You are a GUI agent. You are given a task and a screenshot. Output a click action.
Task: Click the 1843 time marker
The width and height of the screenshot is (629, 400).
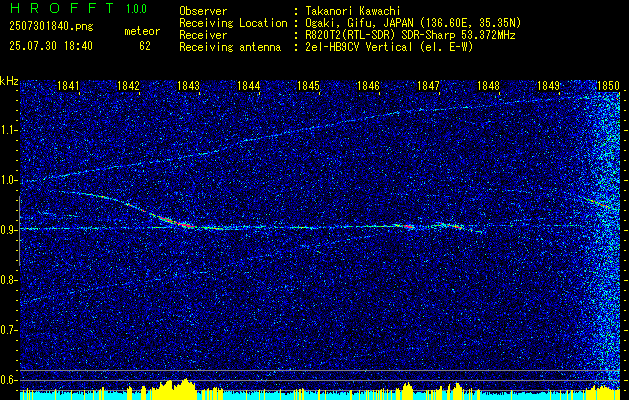pos(189,85)
